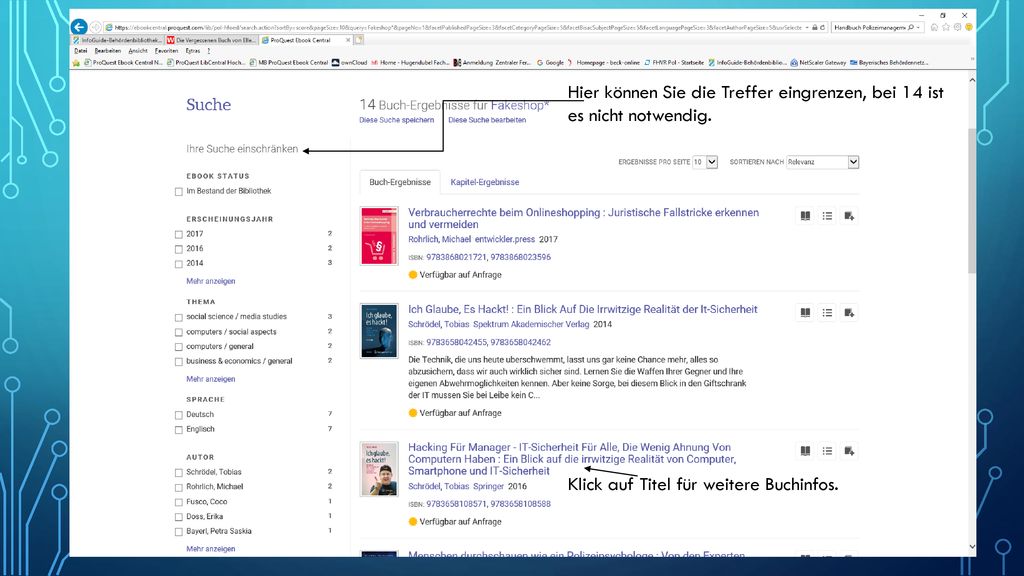Viewport: 1024px width, 576px height.
Task: Check the 2014 publication year filter
Action: point(179,264)
